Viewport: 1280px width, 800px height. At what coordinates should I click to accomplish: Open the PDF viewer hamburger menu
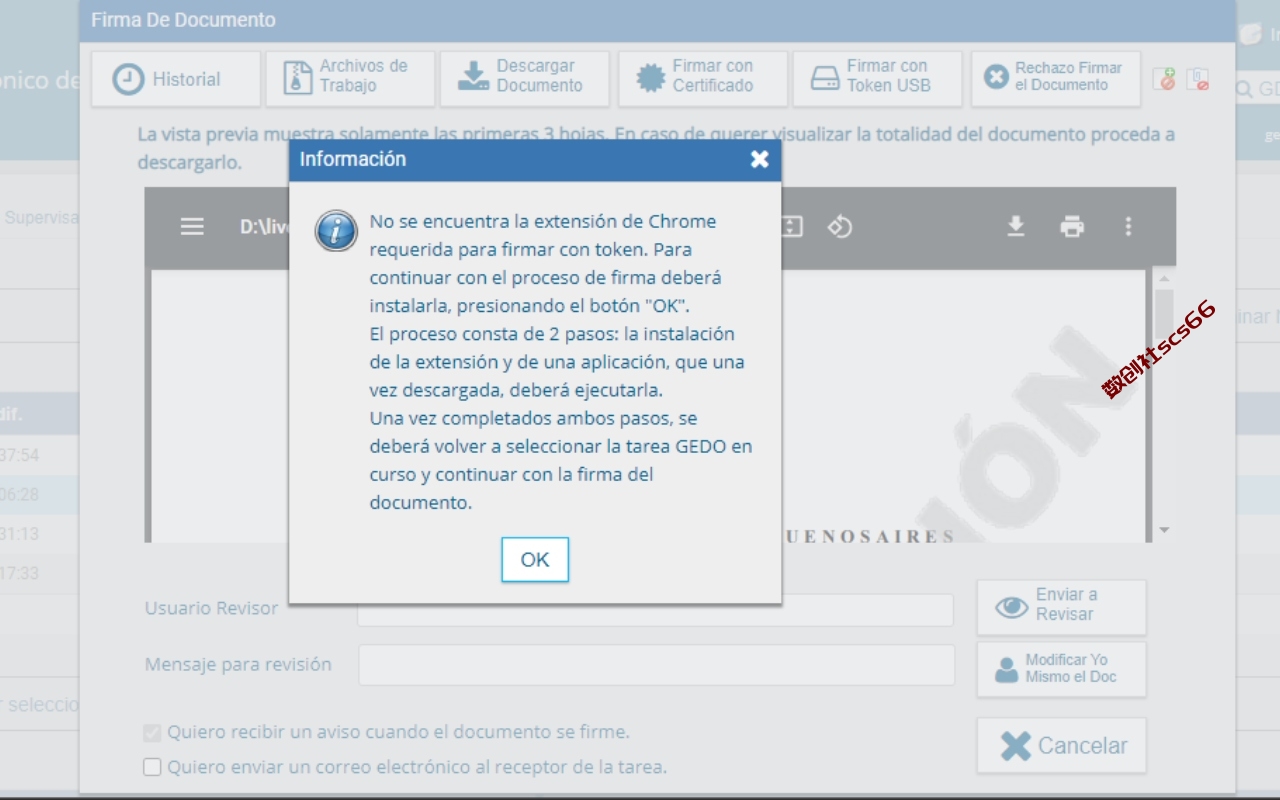(x=192, y=227)
